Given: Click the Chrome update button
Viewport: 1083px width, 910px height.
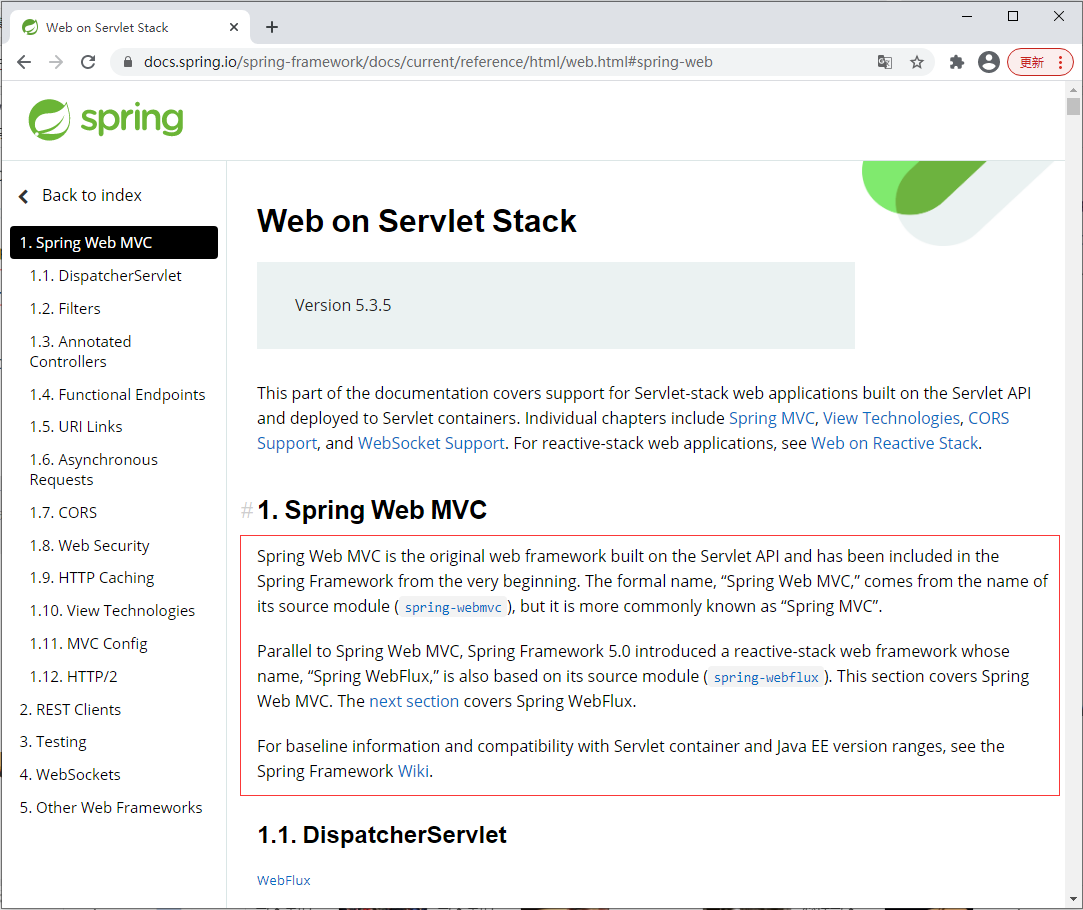Looking at the screenshot, I should [1040, 62].
